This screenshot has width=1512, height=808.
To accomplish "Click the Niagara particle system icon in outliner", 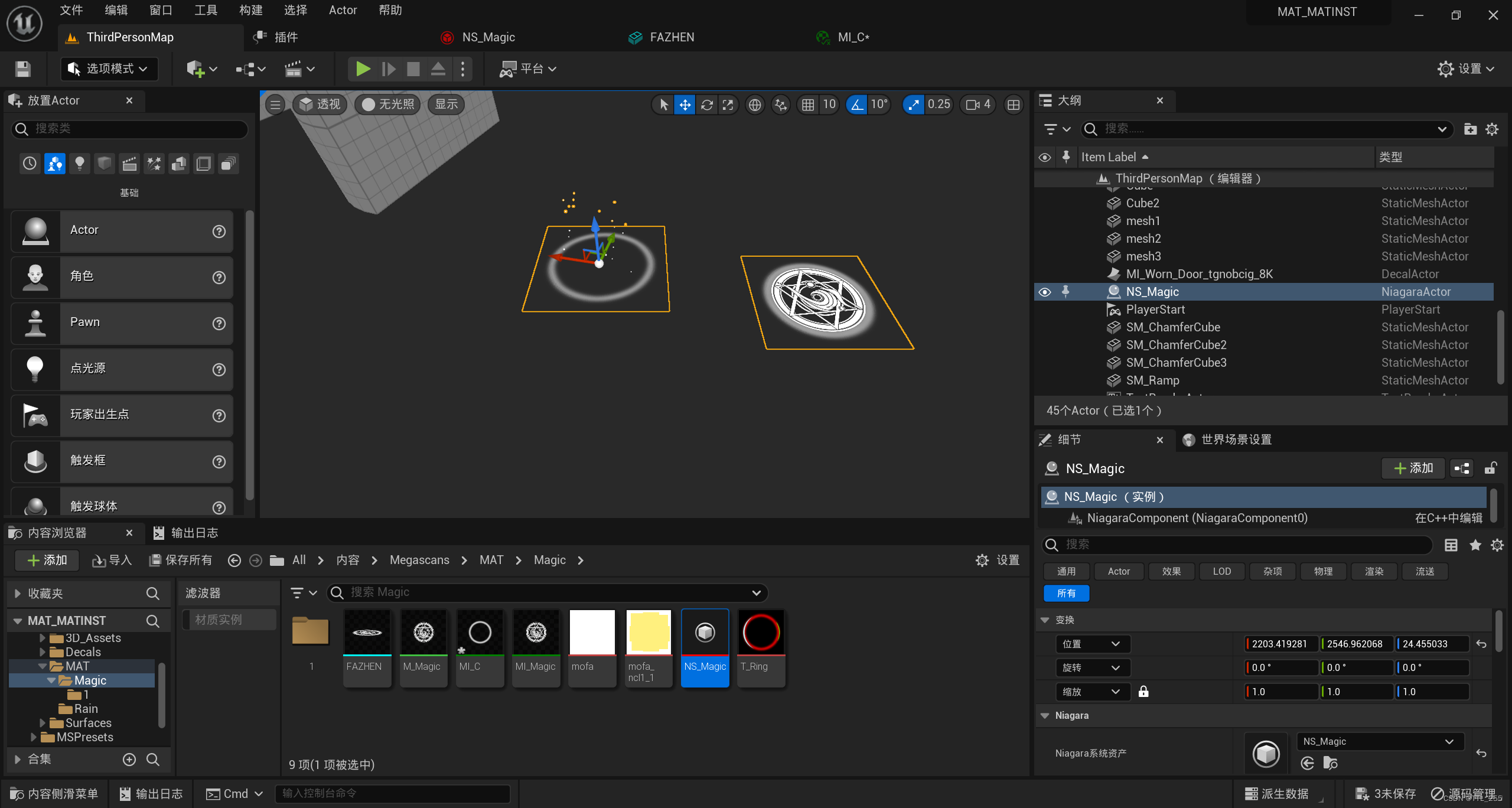I will click(x=1112, y=291).
